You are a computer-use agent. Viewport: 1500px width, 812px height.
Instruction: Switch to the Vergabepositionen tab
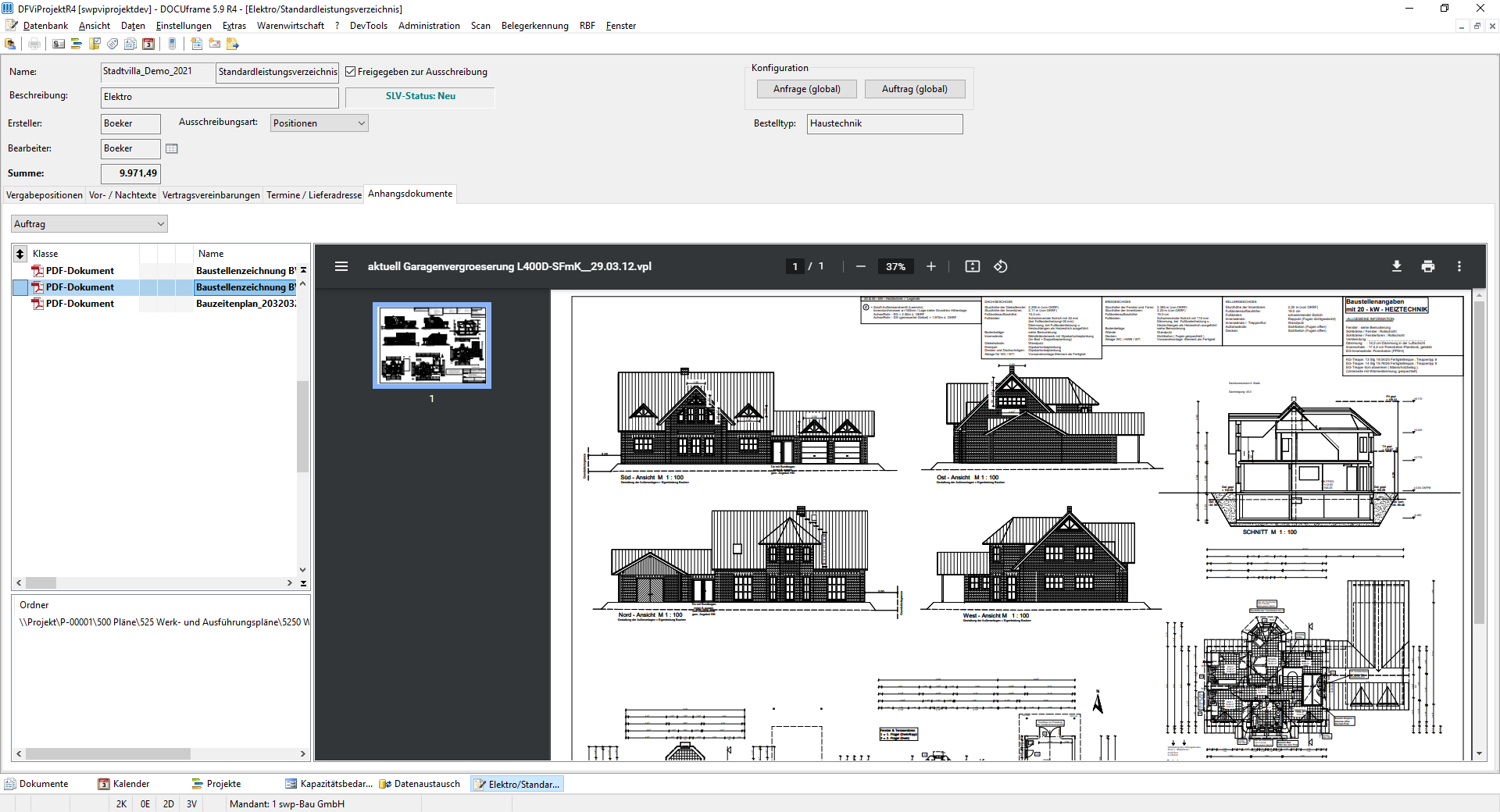click(45, 195)
